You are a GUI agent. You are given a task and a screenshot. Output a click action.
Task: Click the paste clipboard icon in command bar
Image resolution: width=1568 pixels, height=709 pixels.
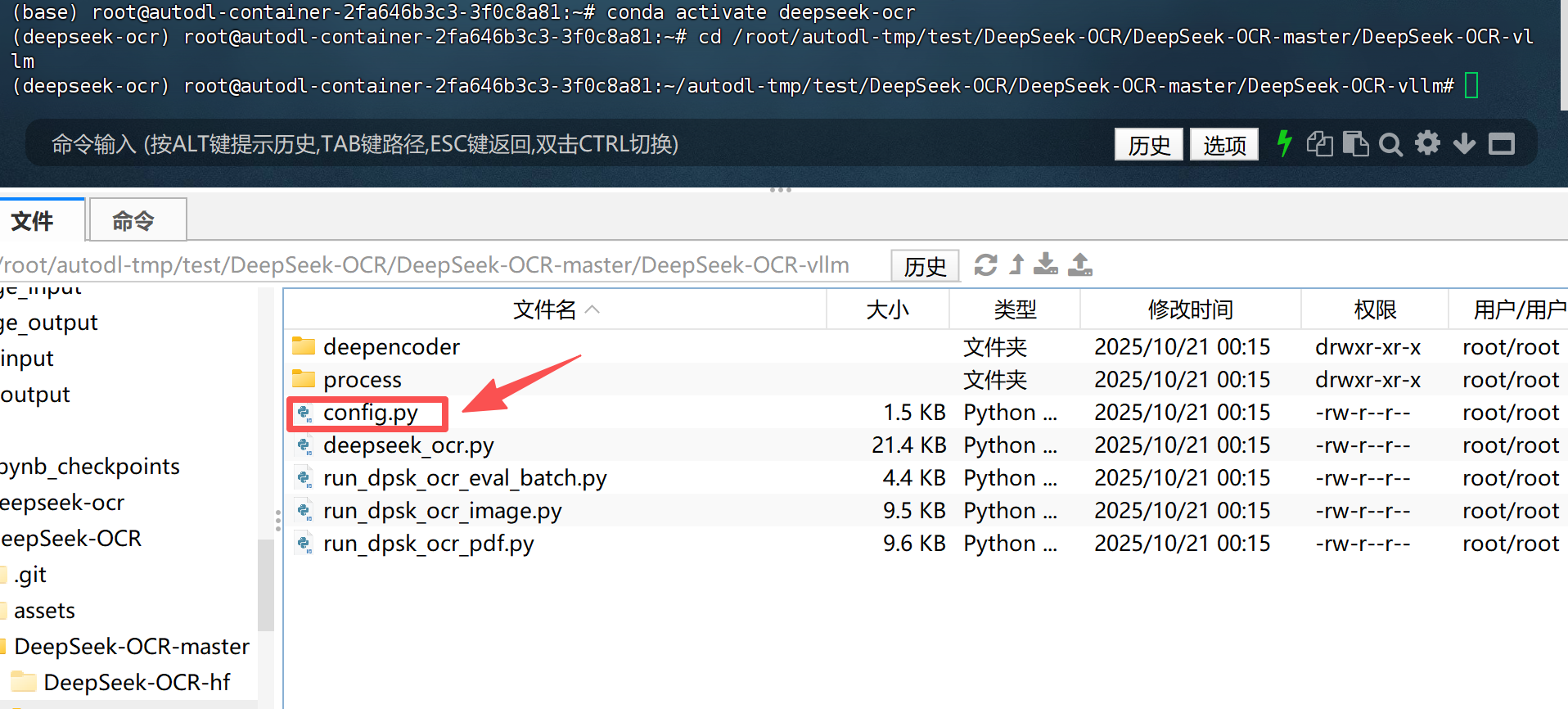click(1355, 144)
